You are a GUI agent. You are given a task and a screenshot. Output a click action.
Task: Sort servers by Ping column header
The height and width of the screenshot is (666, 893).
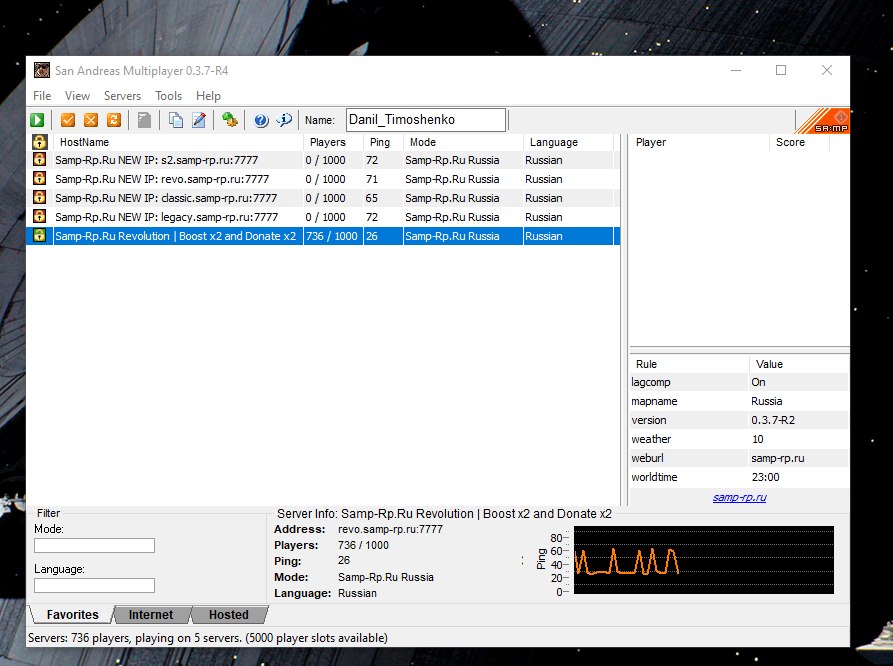383,142
